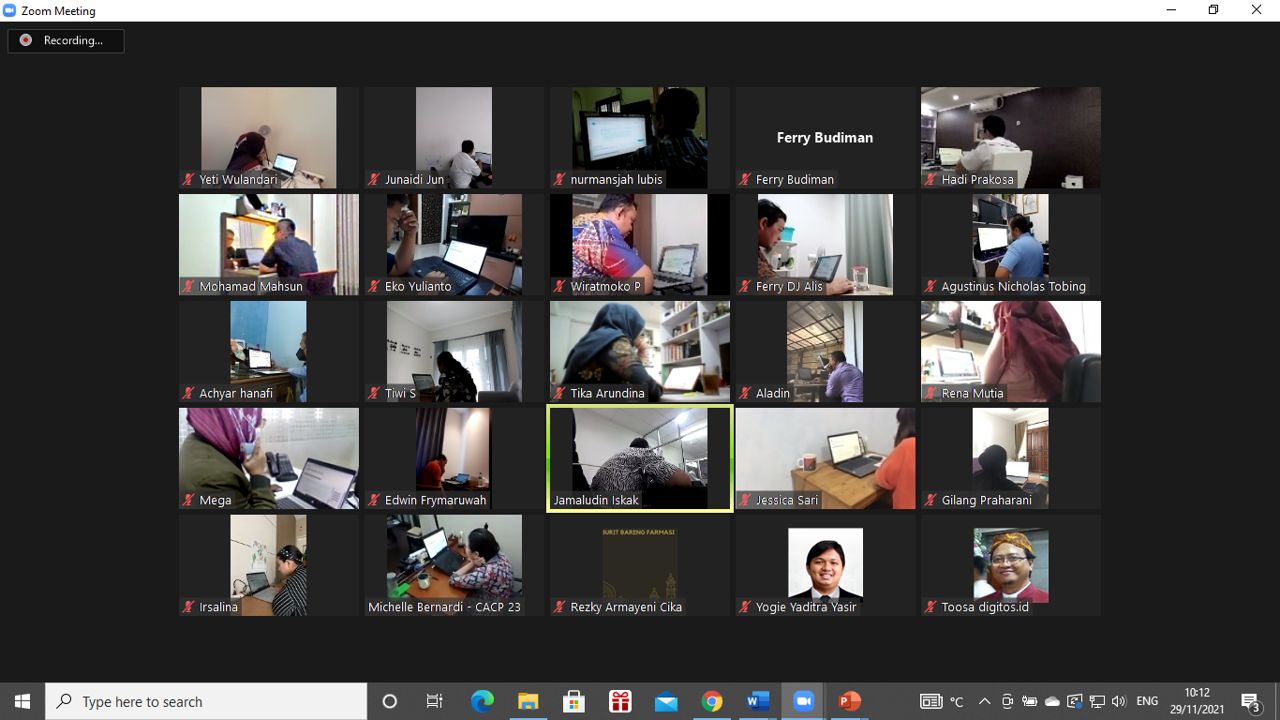Select Hadi Prakosa's video tile

pyautogui.click(x=1011, y=137)
